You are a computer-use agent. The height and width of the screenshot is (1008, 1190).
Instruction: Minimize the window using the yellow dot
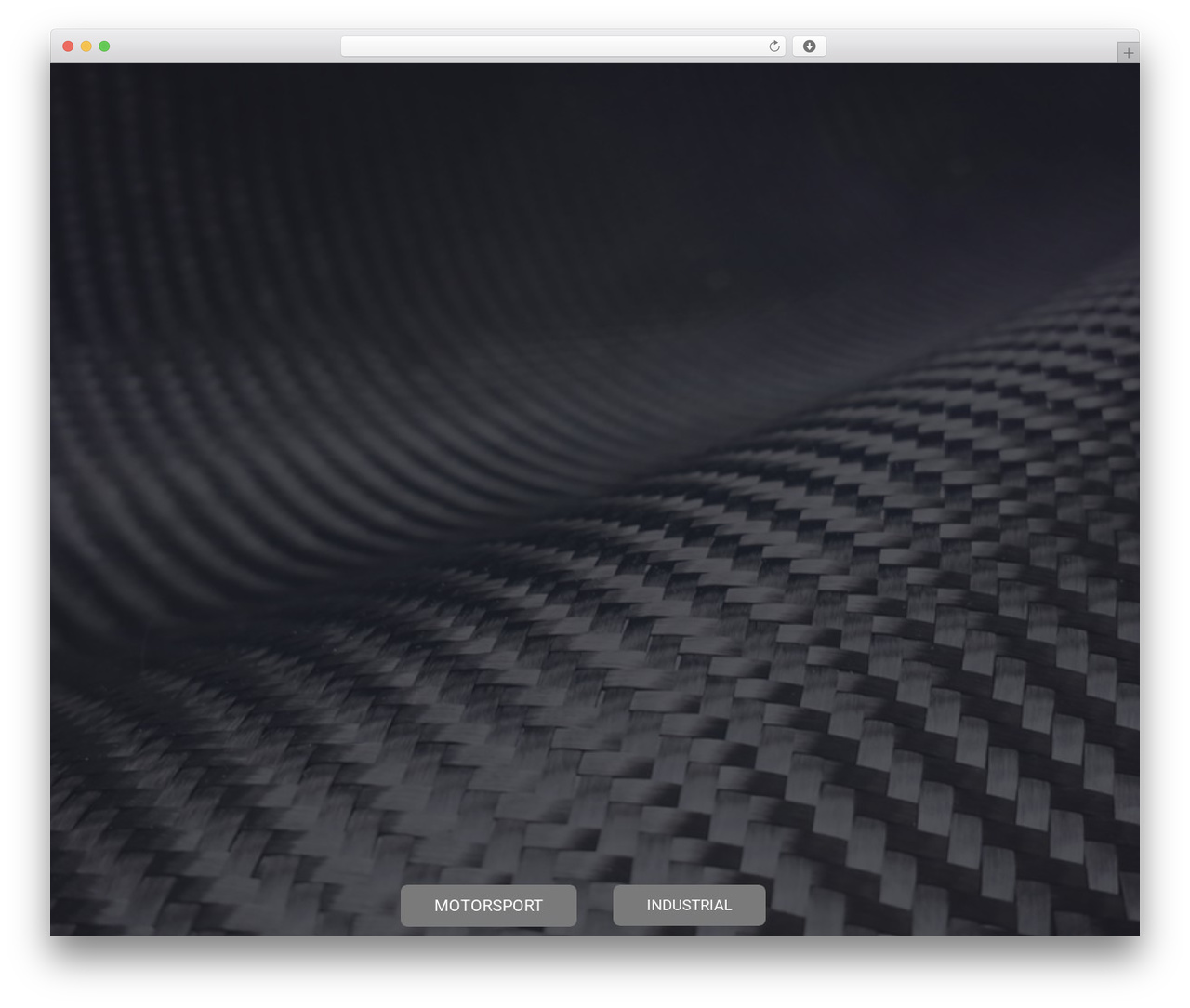coord(86,46)
